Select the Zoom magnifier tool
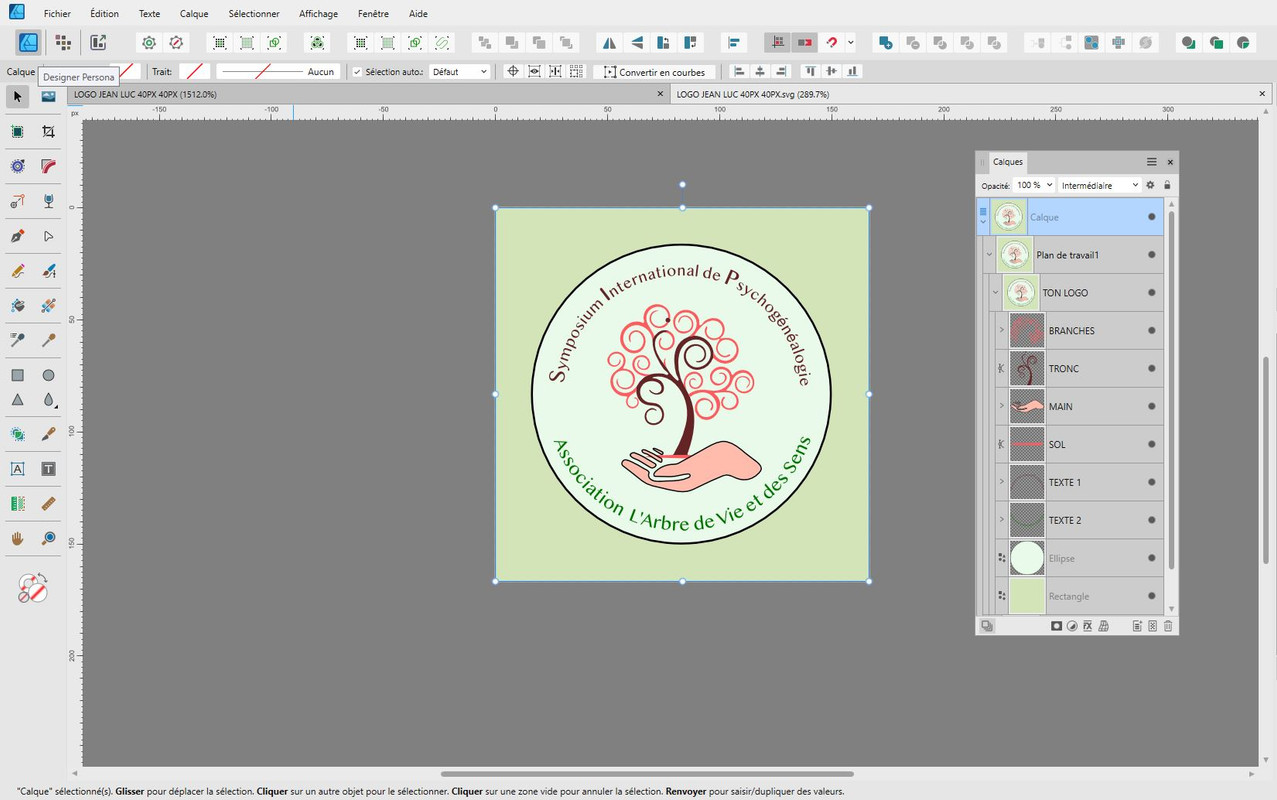 click(48, 538)
